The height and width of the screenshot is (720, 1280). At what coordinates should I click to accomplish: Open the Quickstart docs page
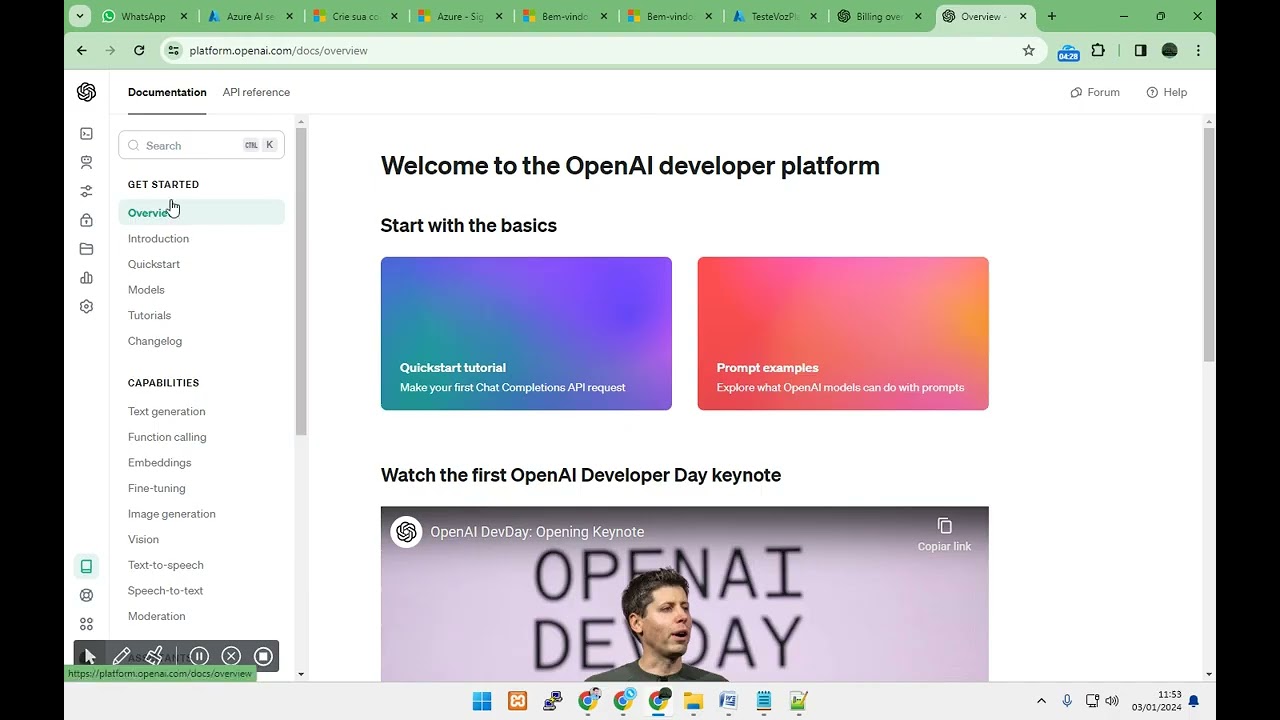pyautogui.click(x=154, y=264)
